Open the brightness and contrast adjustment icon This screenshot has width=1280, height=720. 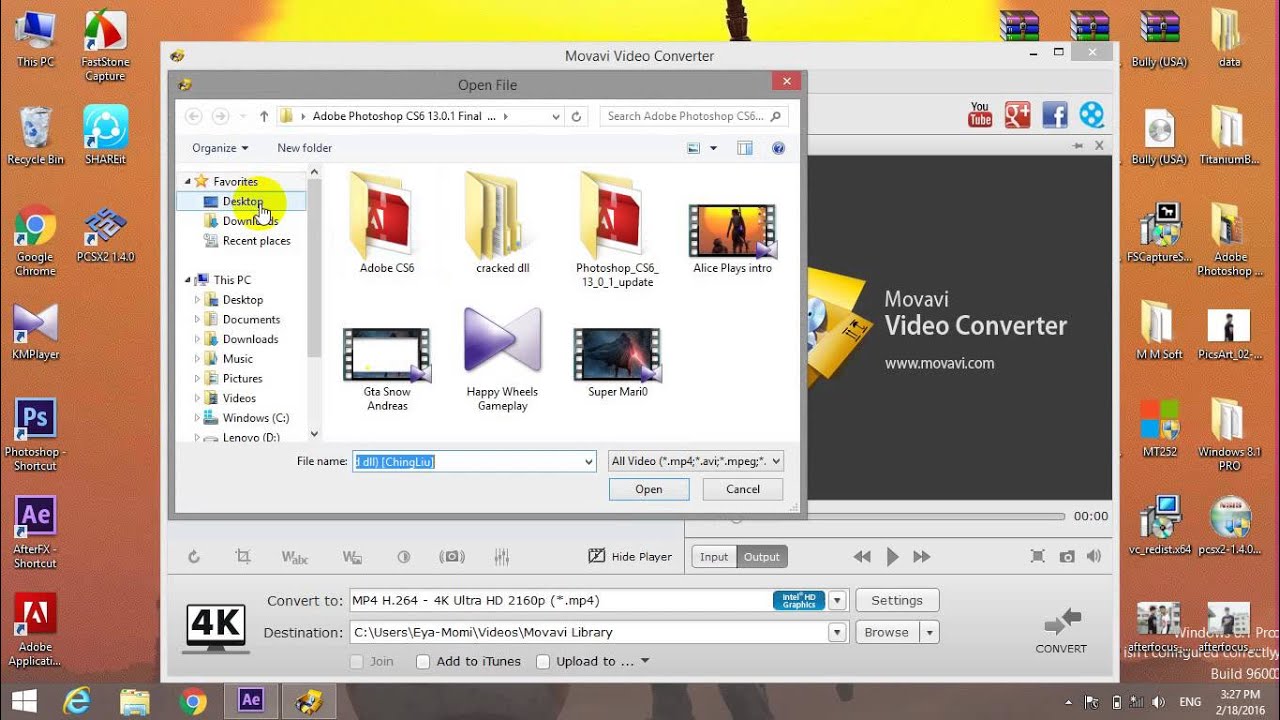404,557
